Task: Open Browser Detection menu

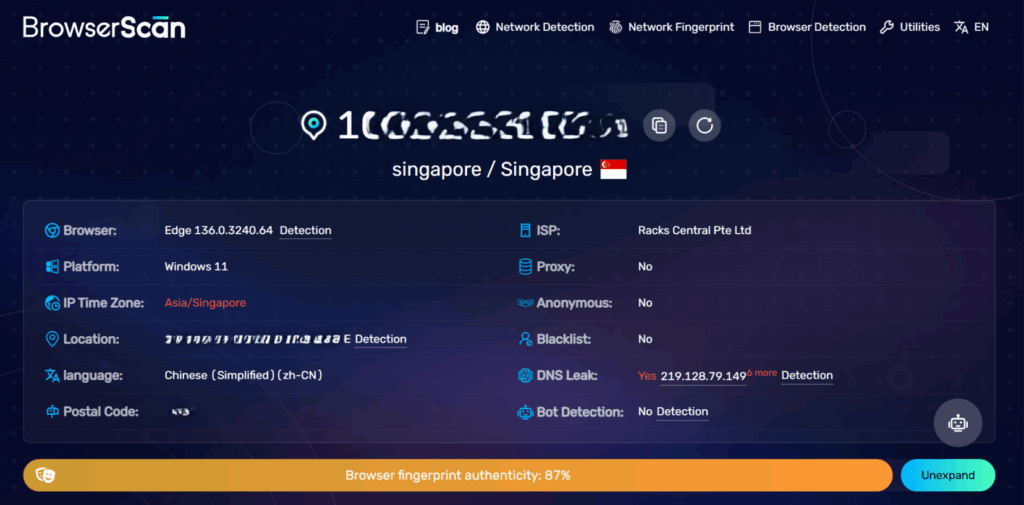Action: coord(817,27)
